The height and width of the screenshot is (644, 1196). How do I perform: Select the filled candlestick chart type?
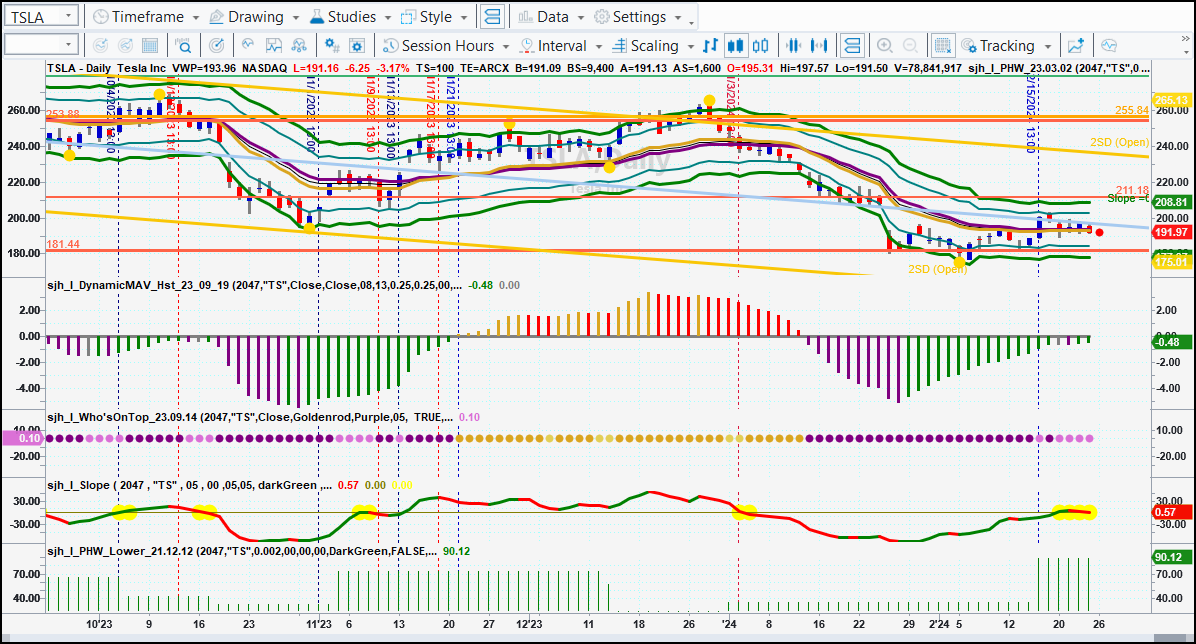[x=735, y=46]
